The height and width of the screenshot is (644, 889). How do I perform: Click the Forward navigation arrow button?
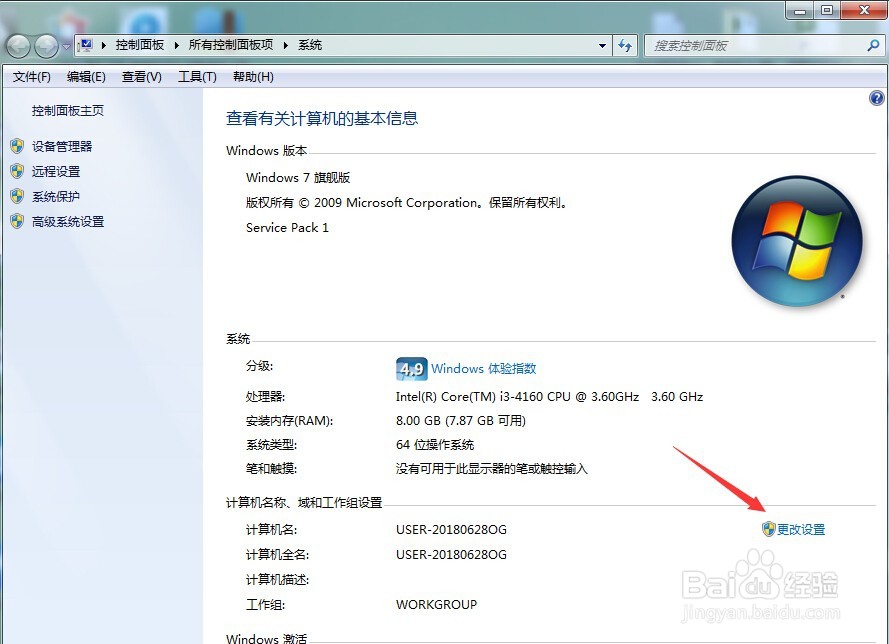(x=46, y=46)
